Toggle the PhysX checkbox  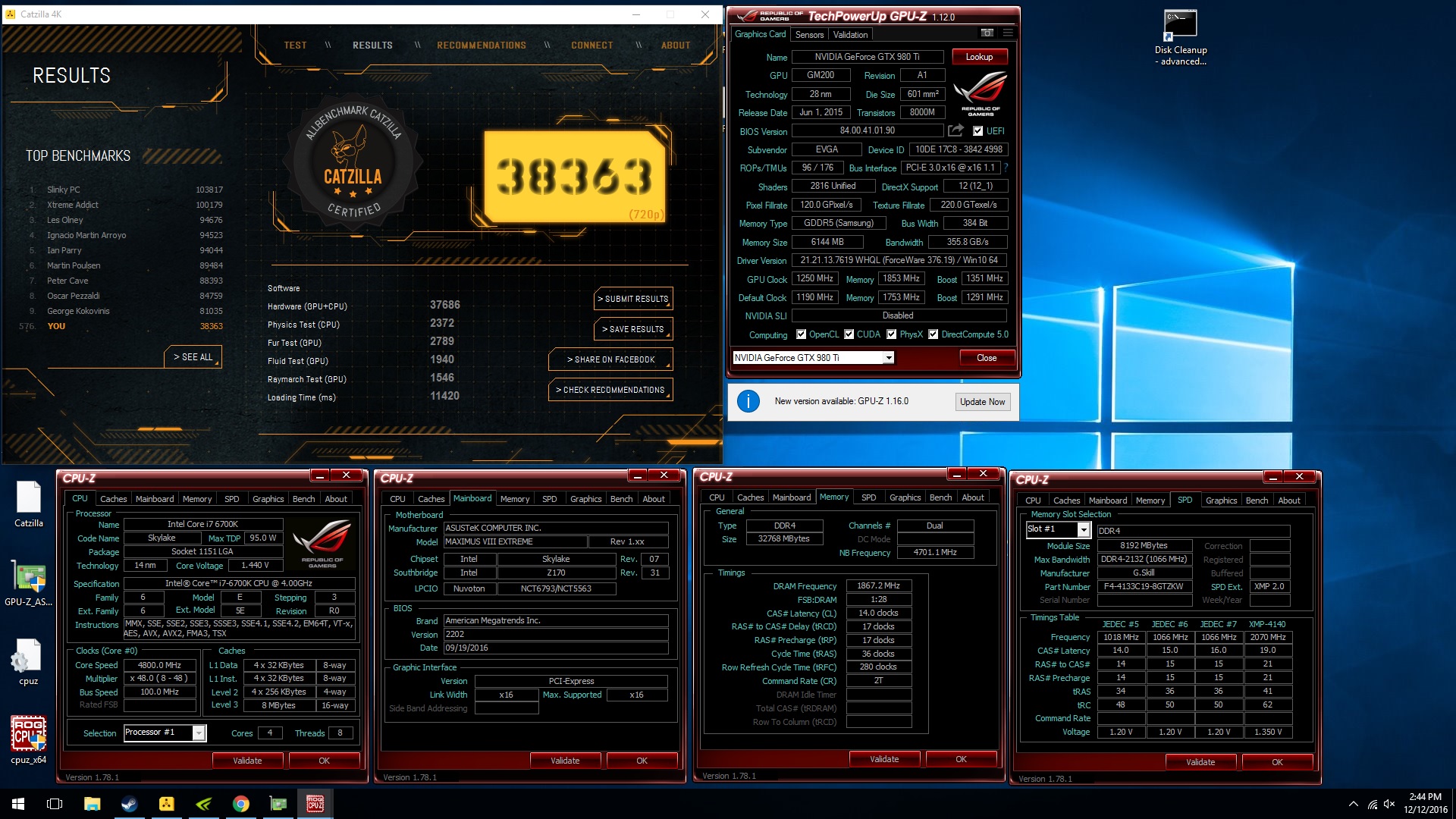(891, 334)
